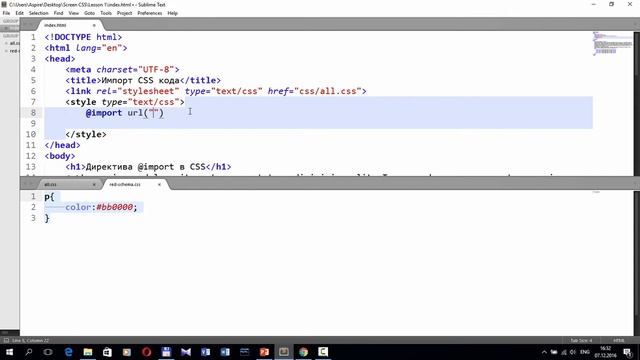
Task: Click the h1 text Директива @import в CSS
Action: click(145, 167)
